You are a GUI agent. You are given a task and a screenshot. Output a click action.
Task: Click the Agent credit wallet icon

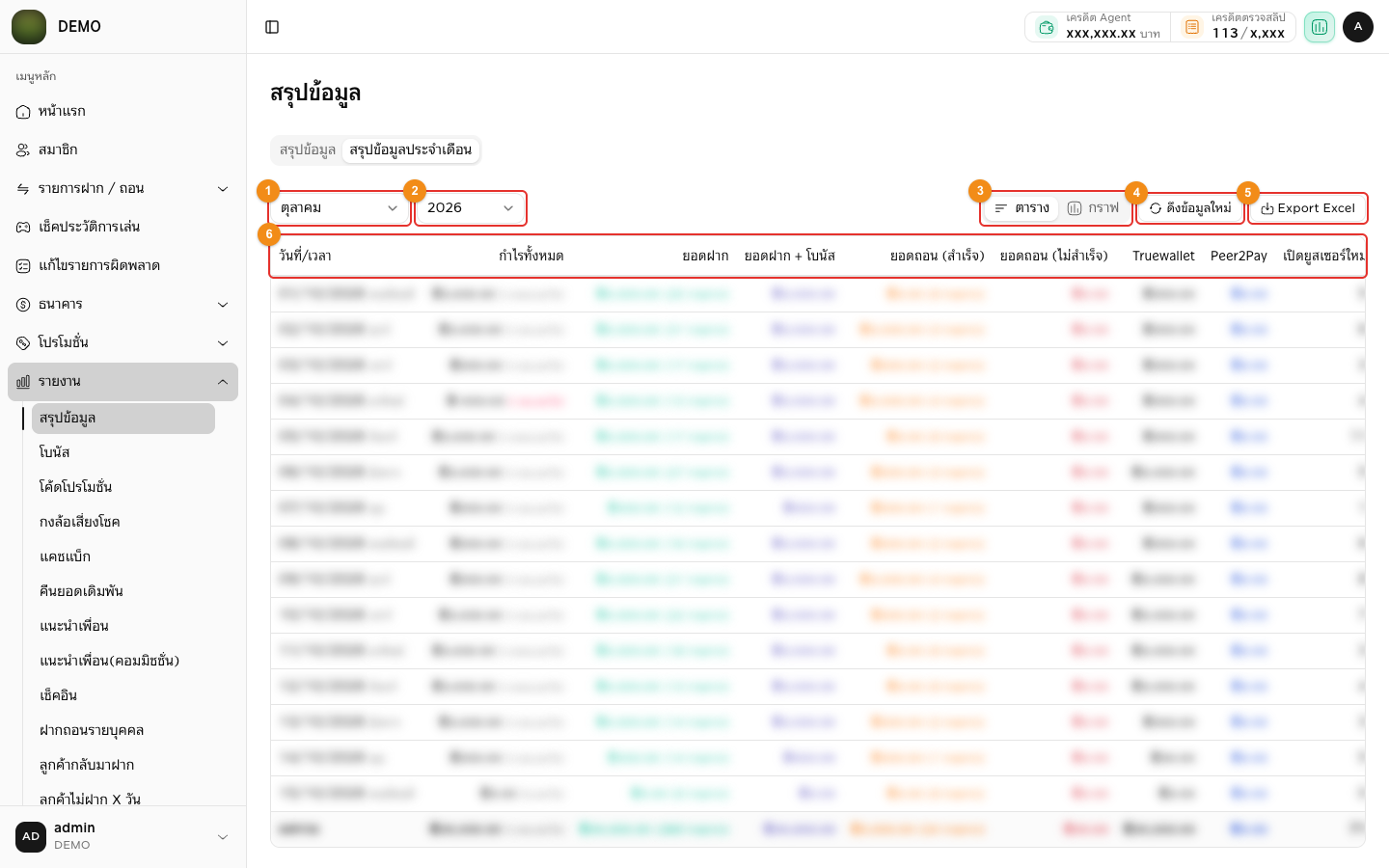pyautogui.click(x=1047, y=27)
